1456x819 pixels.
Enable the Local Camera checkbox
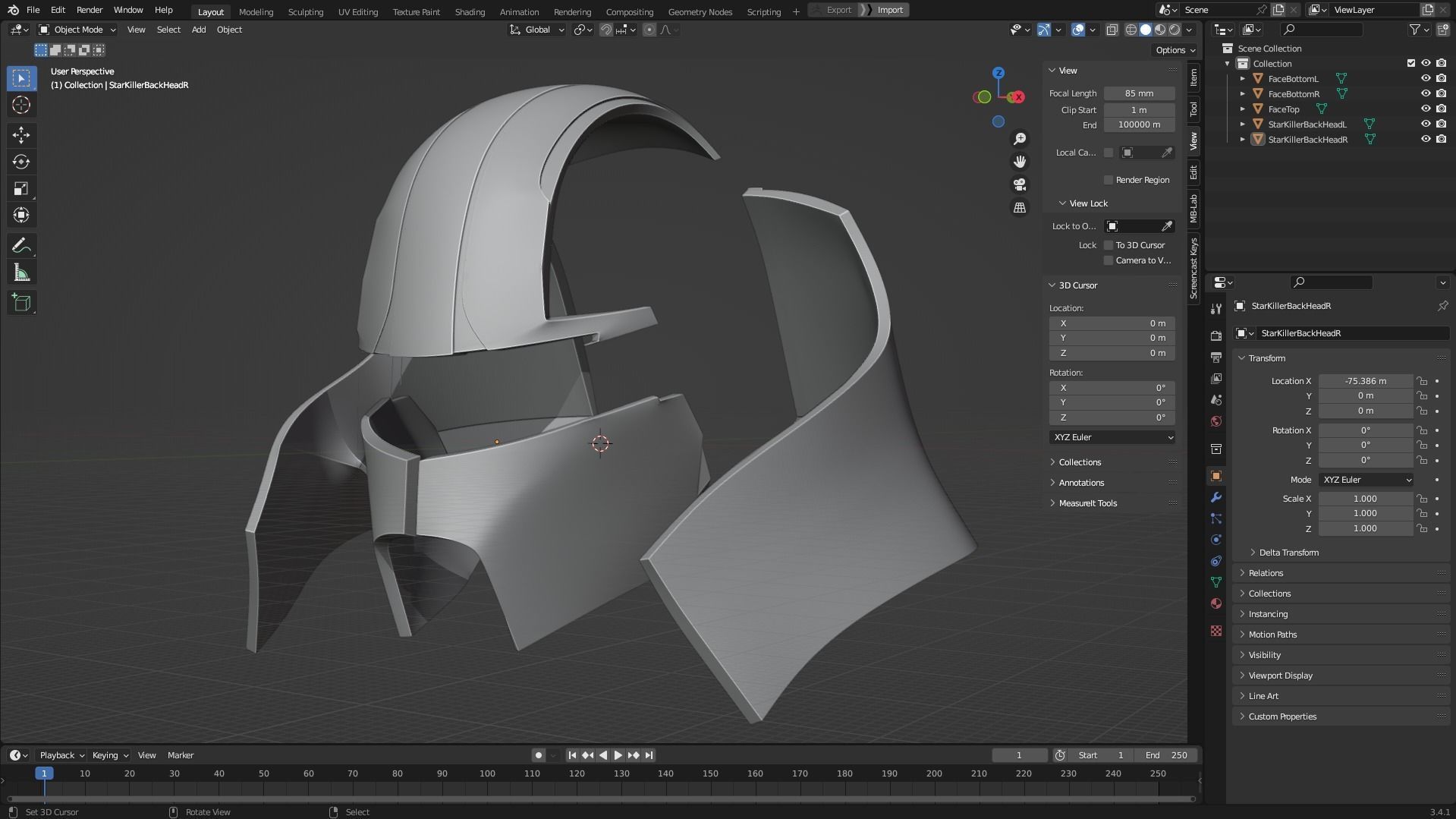[x=1109, y=153]
